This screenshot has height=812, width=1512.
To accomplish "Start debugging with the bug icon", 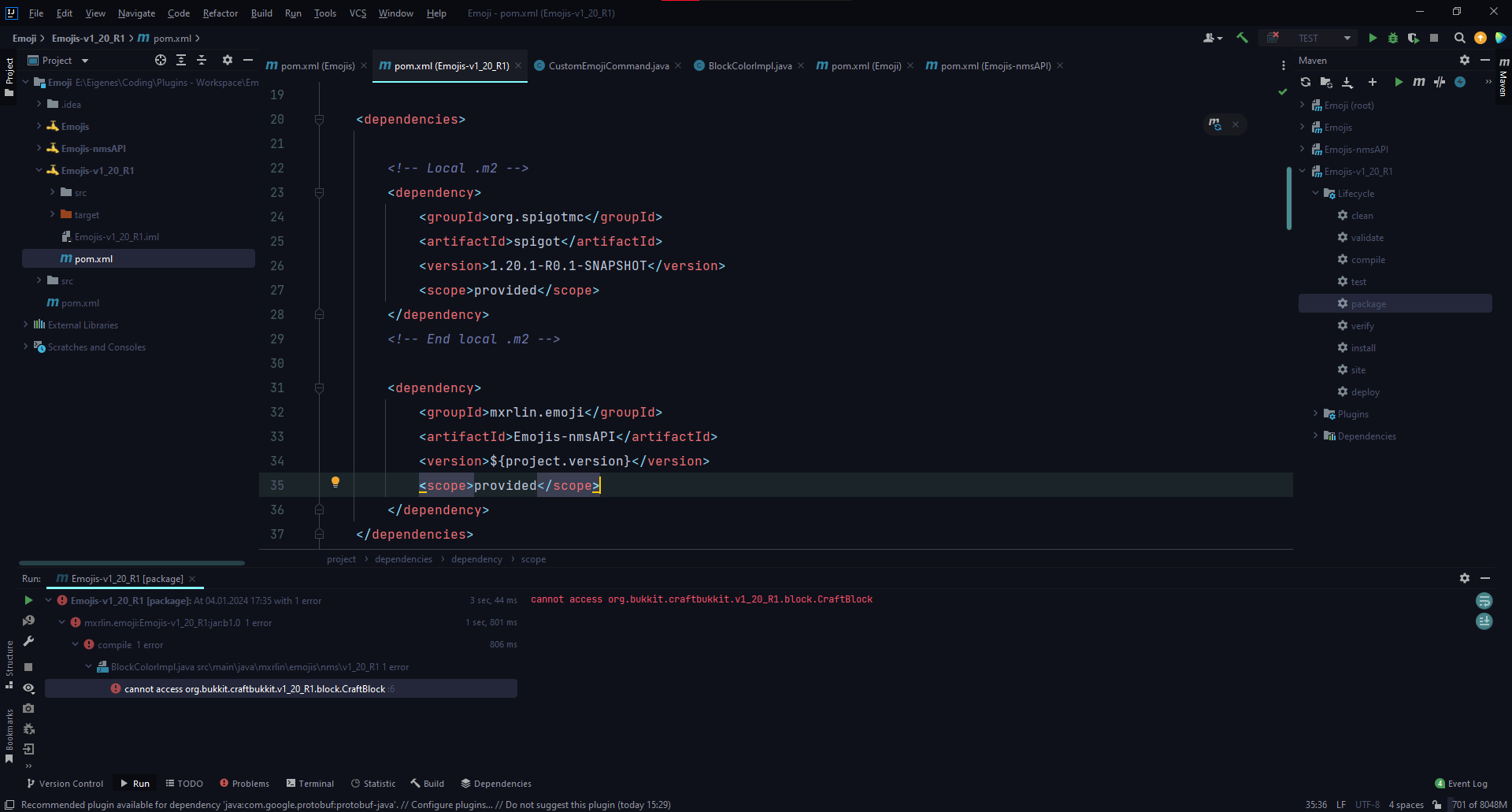I will [x=1393, y=38].
